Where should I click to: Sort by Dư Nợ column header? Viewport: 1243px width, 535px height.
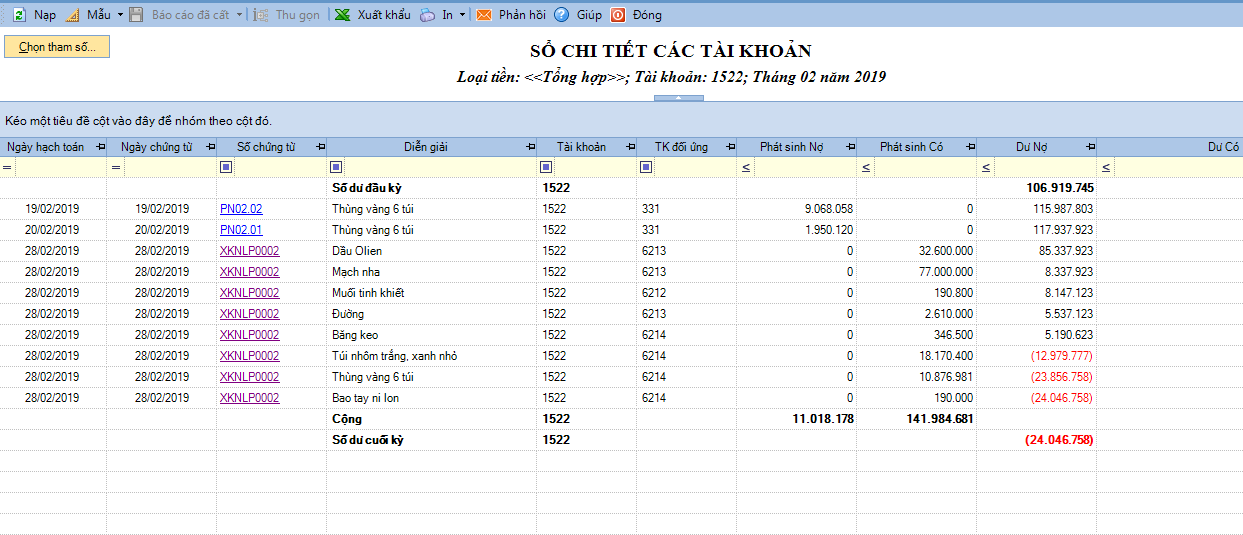[x=1030, y=147]
